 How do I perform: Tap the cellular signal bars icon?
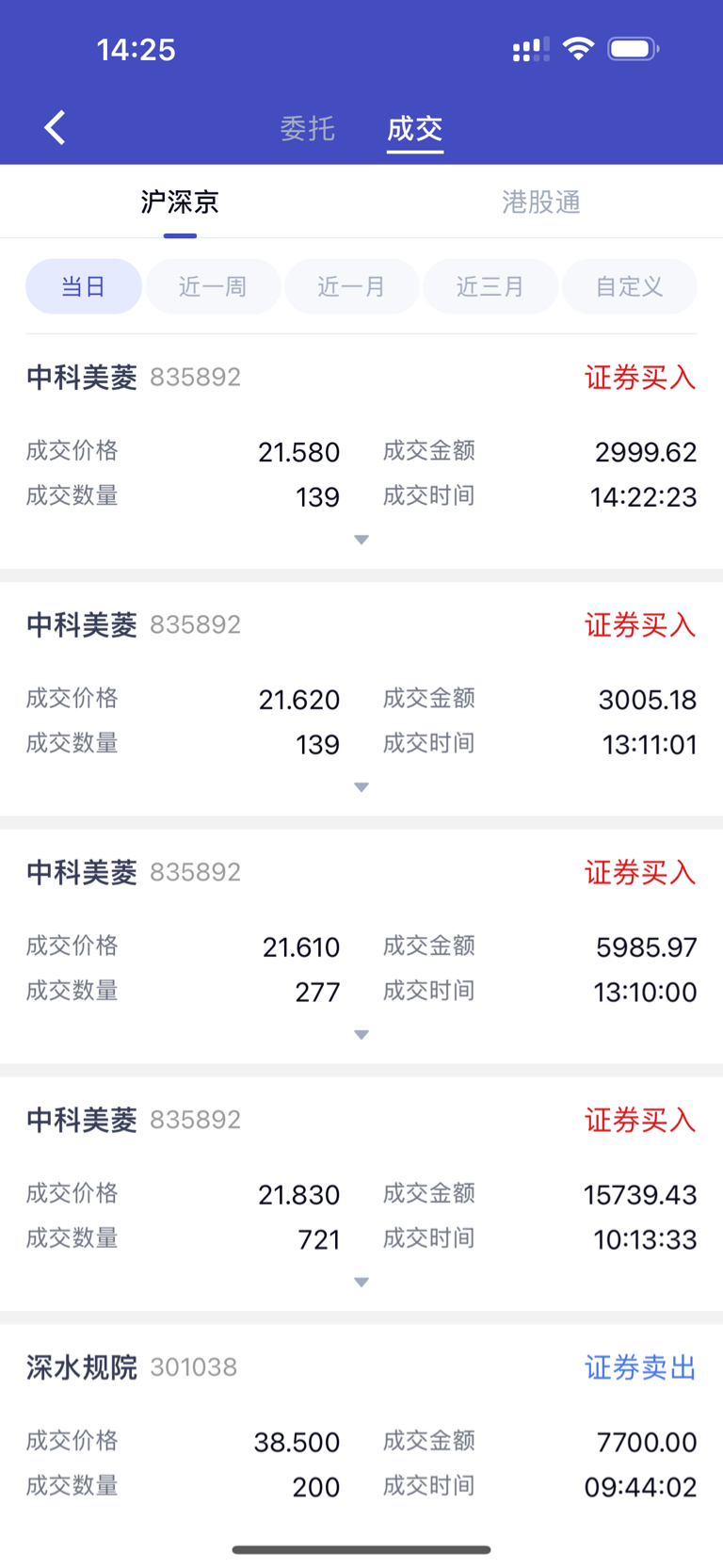[531, 49]
